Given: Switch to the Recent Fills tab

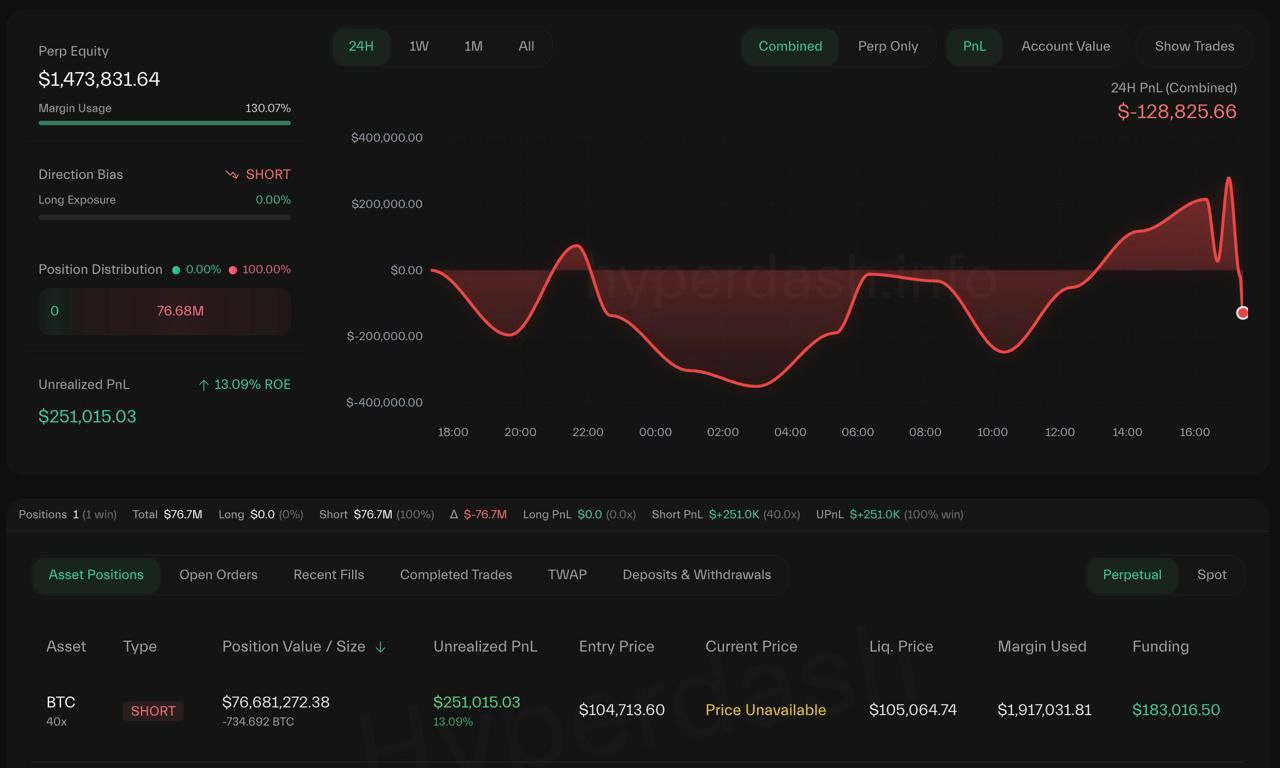Looking at the screenshot, I should coord(329,575).
